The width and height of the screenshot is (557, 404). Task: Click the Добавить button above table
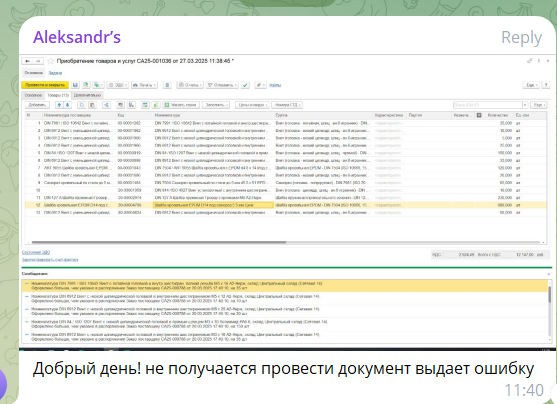click(37, 105)
